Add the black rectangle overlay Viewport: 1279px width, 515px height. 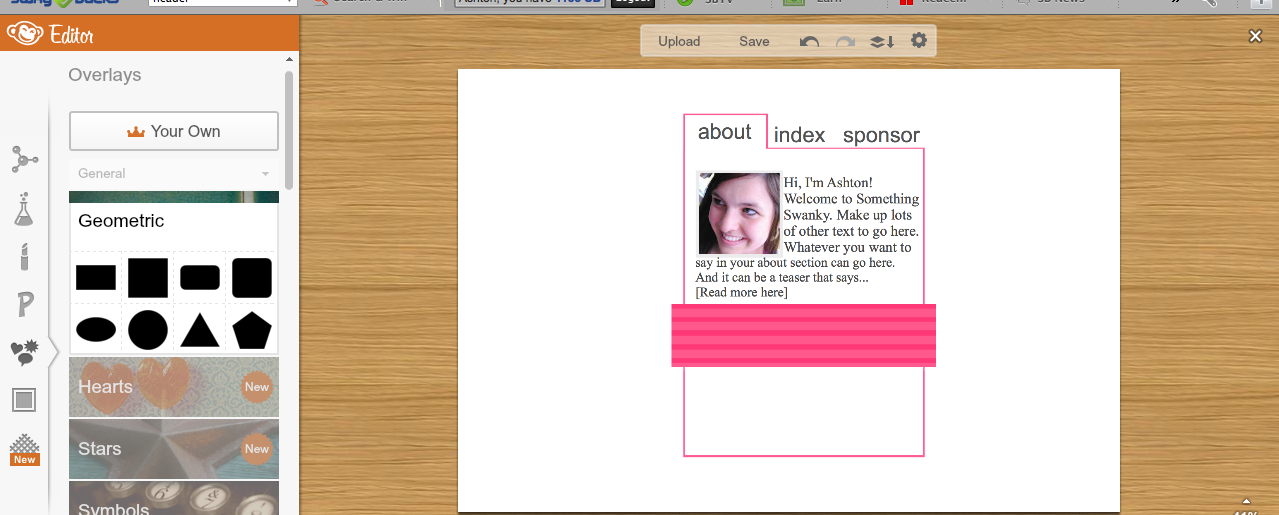click(x=96, y=278)
